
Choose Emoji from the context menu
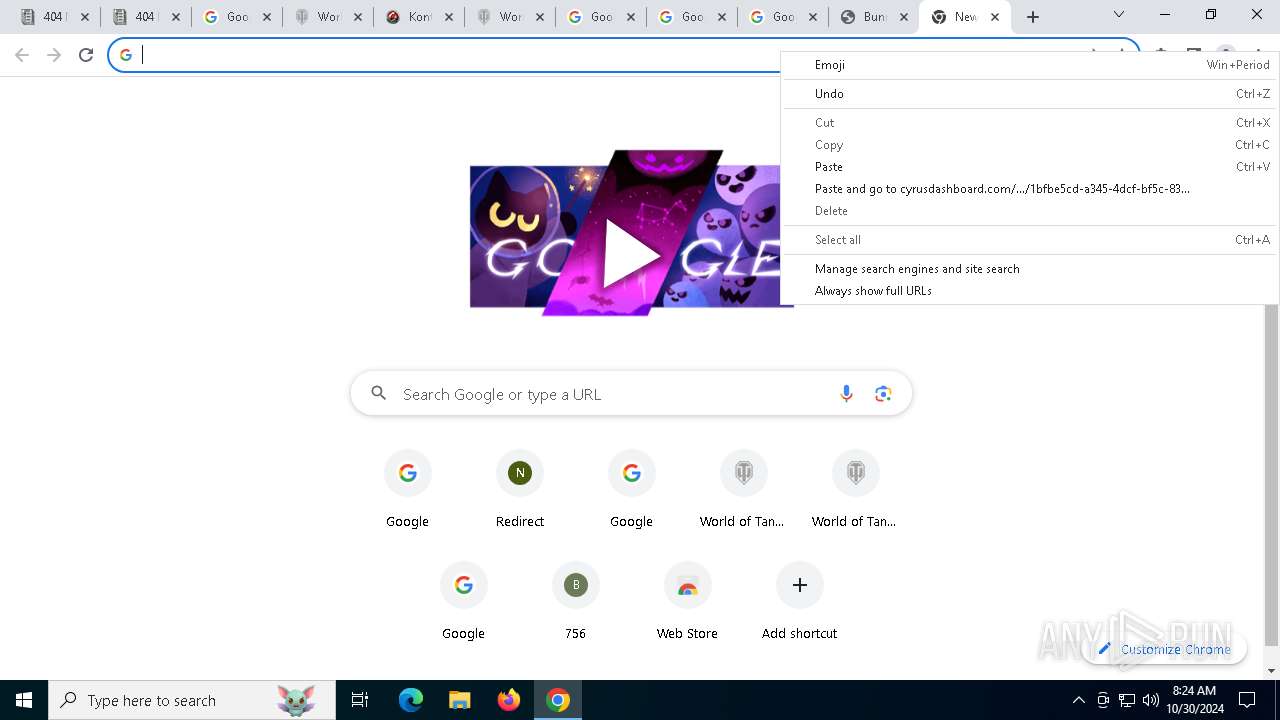1029,65
